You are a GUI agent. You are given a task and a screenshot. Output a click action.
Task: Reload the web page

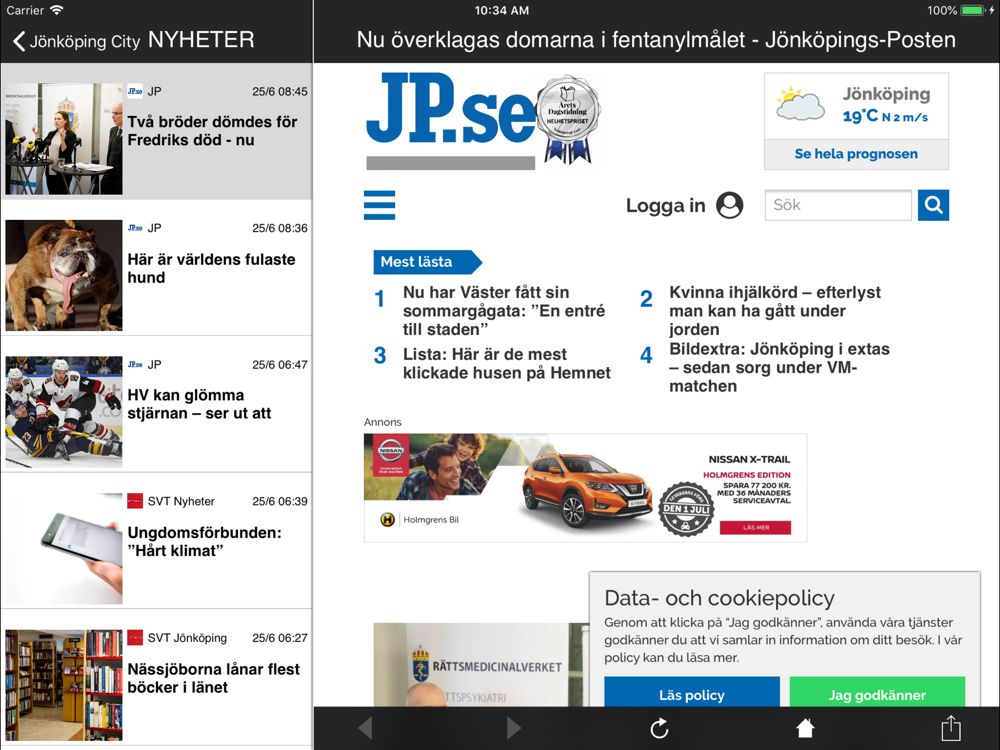(x=659, y=728)
